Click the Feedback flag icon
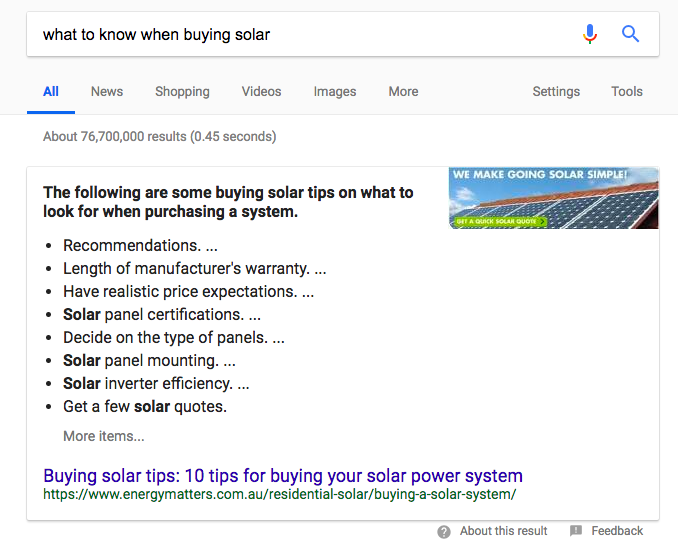This screenshot has width=678, height=553. point(576,531)
